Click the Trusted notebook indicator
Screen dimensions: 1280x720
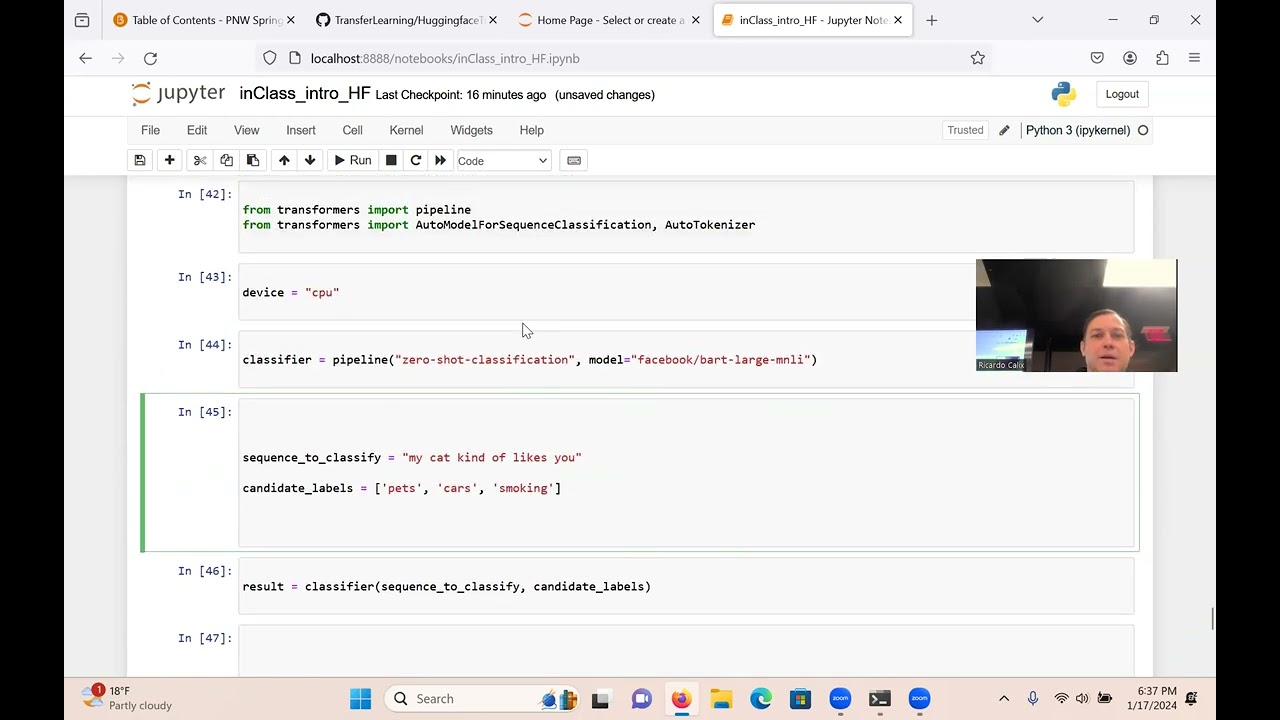point(965,130)
